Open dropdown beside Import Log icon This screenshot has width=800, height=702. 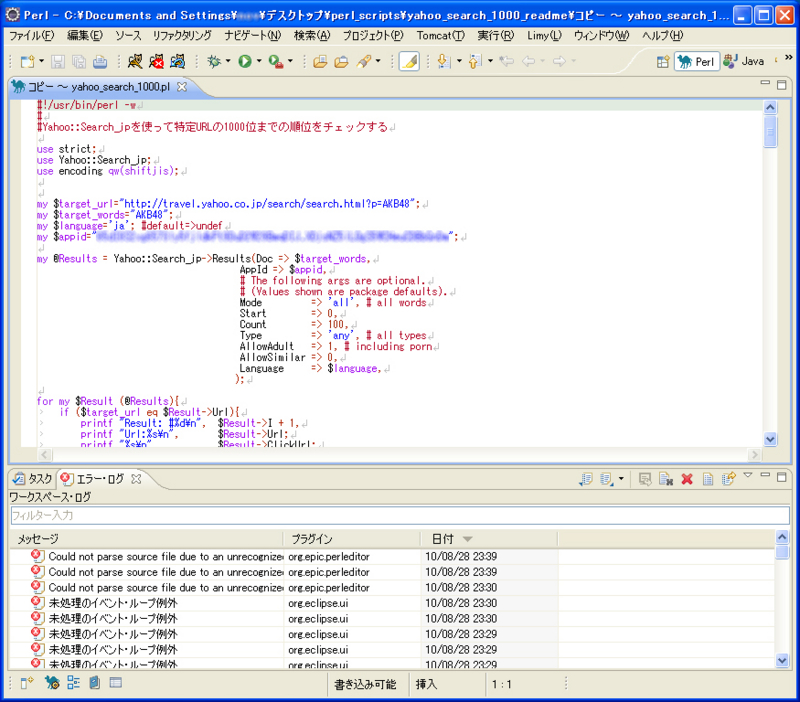tap(621, 479)
